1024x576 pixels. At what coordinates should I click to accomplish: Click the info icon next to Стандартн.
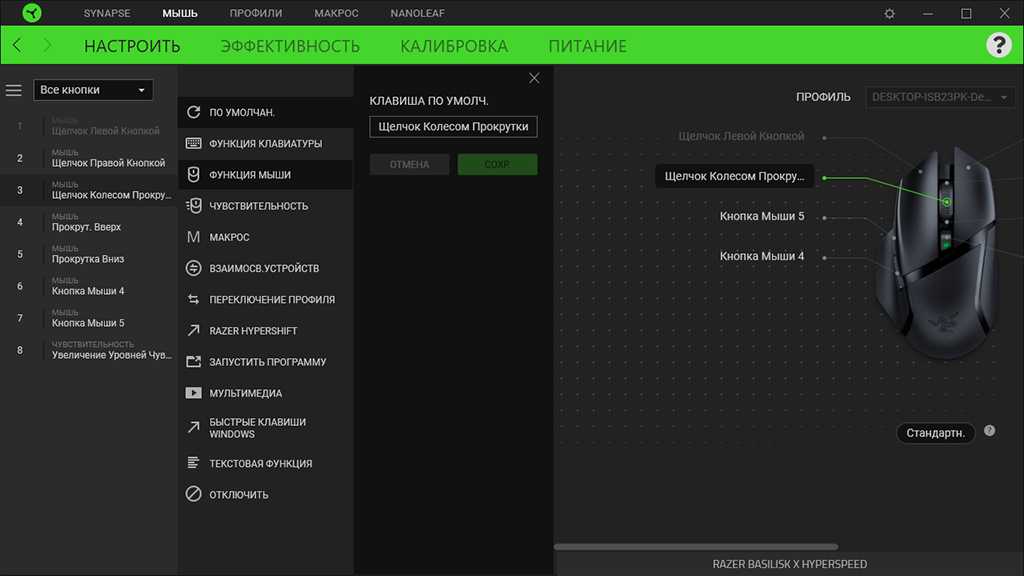pyautogui.click(x=990, y=431)
